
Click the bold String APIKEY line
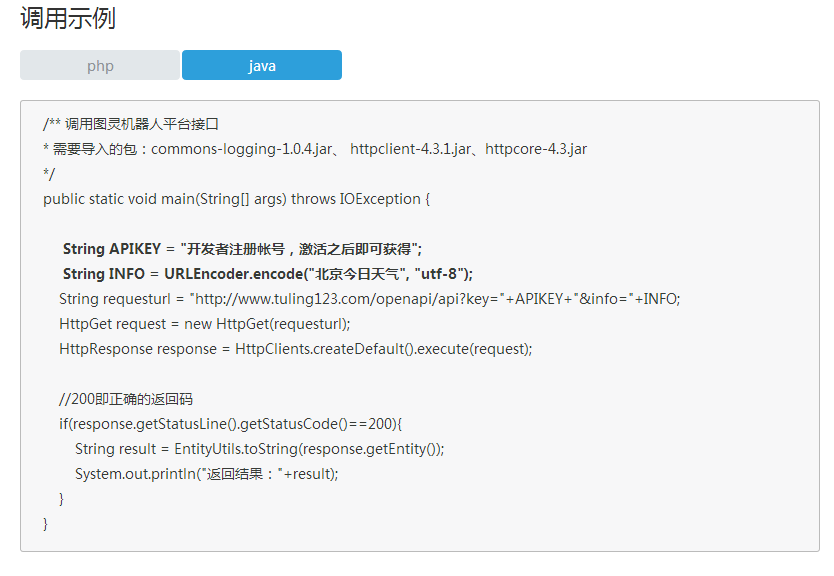point(243,249)
